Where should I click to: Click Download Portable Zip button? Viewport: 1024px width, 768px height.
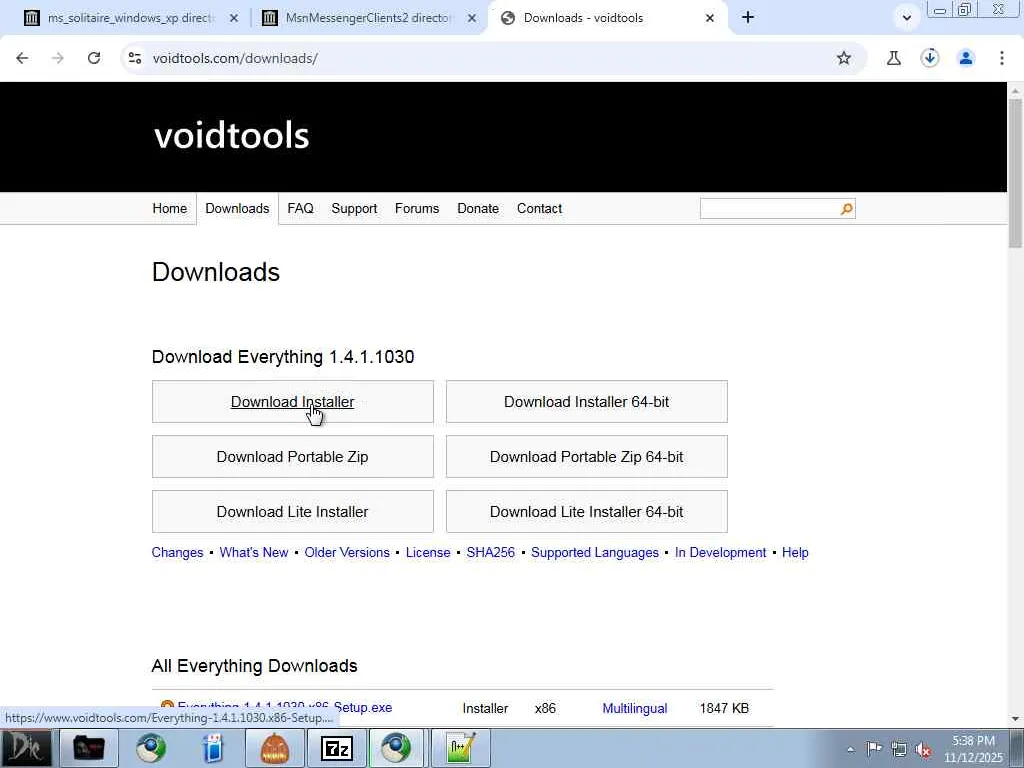pos(293,456)
